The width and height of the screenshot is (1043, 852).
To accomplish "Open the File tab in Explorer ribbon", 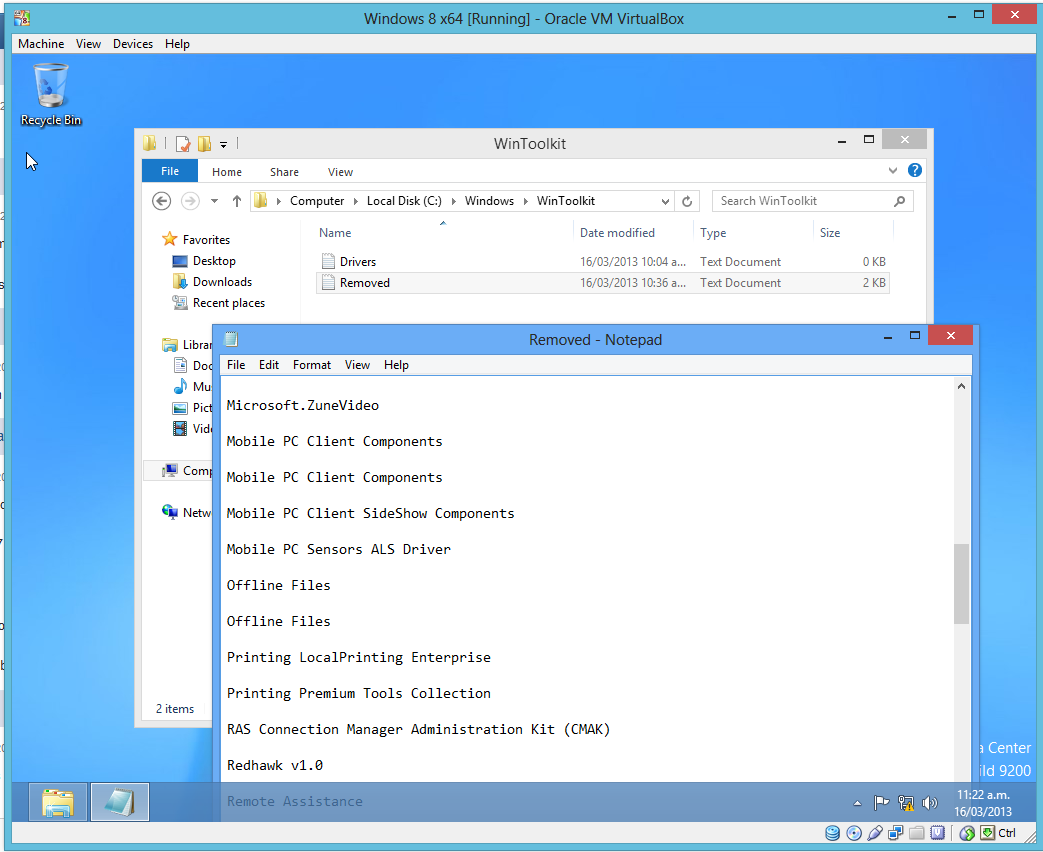I will click(170, 171).
